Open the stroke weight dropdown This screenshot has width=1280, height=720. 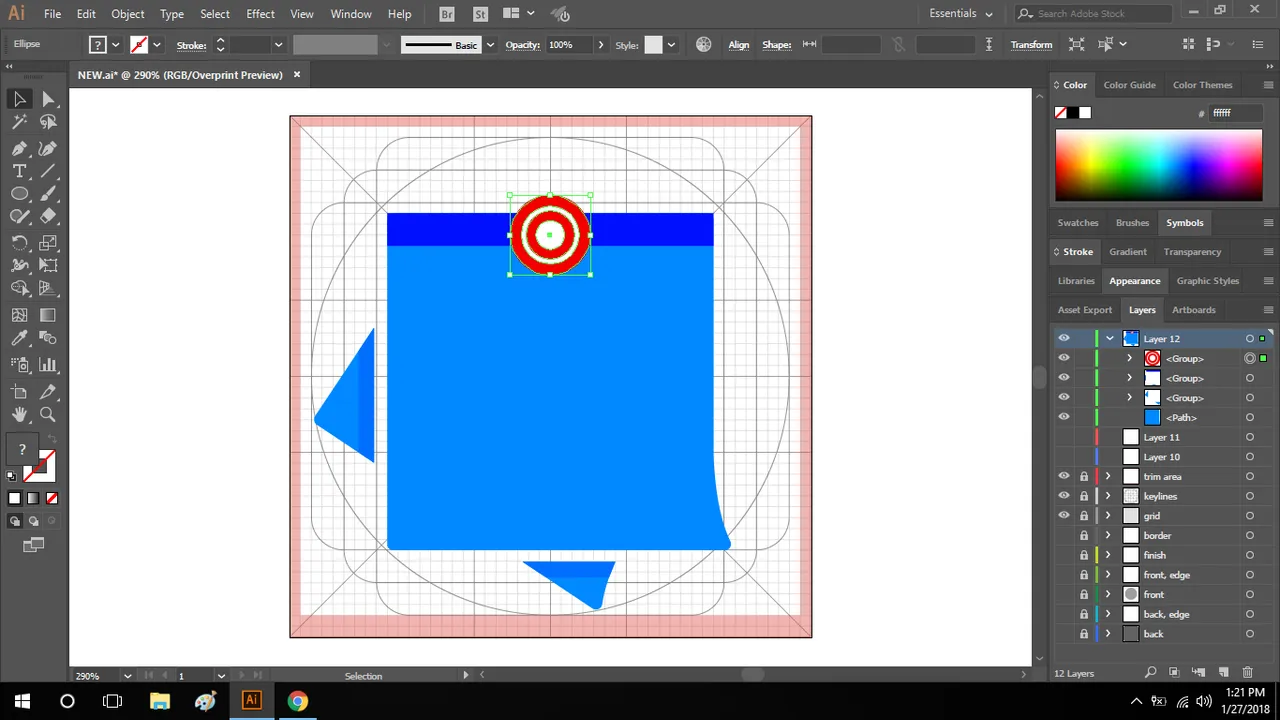pos(278,45)
